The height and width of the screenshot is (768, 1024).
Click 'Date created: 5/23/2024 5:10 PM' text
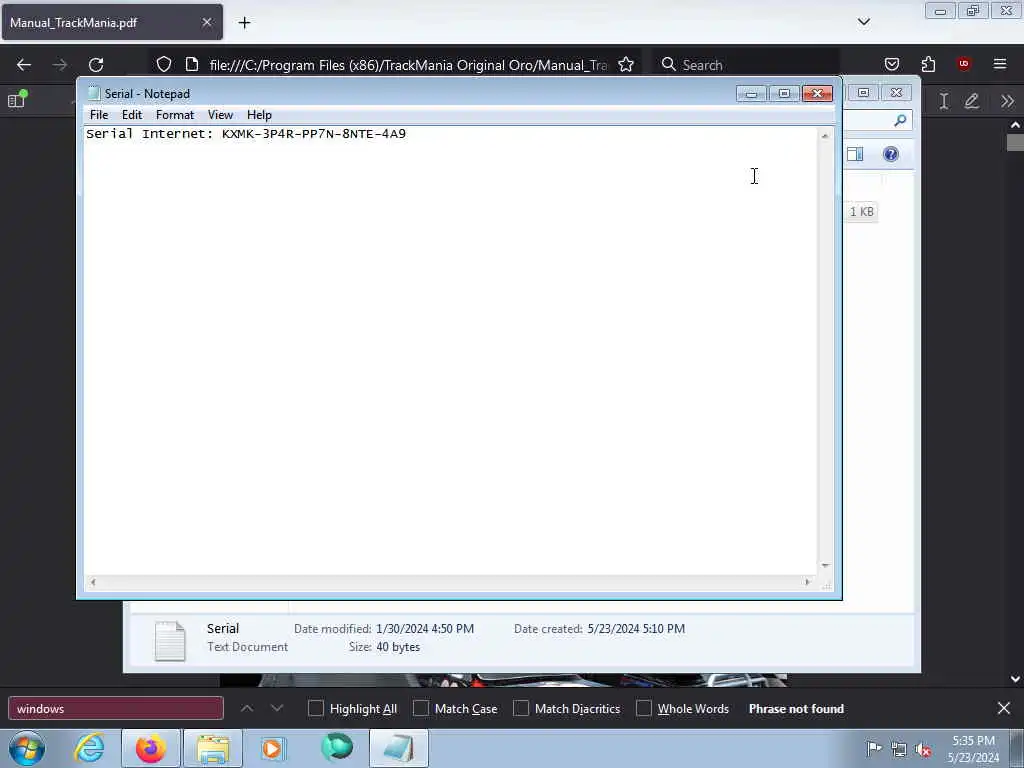tap(600, 629)
